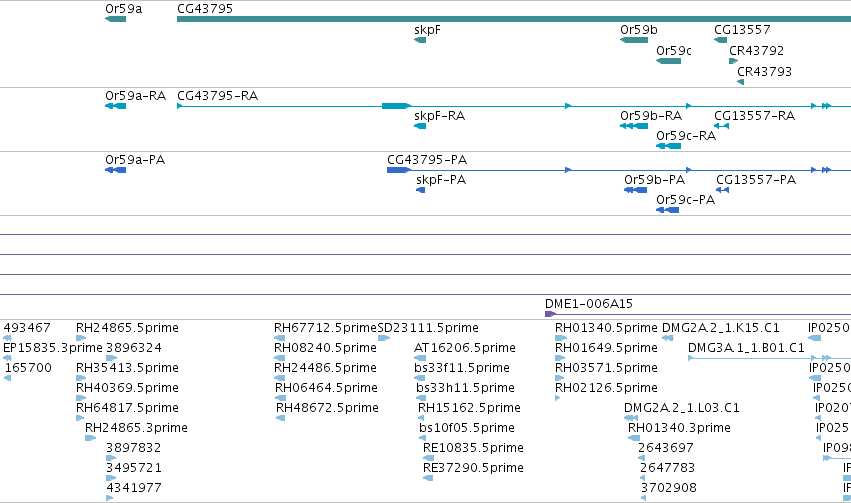
Task: Click the RE10835.5prime EST label
Action: coord(473,448)
